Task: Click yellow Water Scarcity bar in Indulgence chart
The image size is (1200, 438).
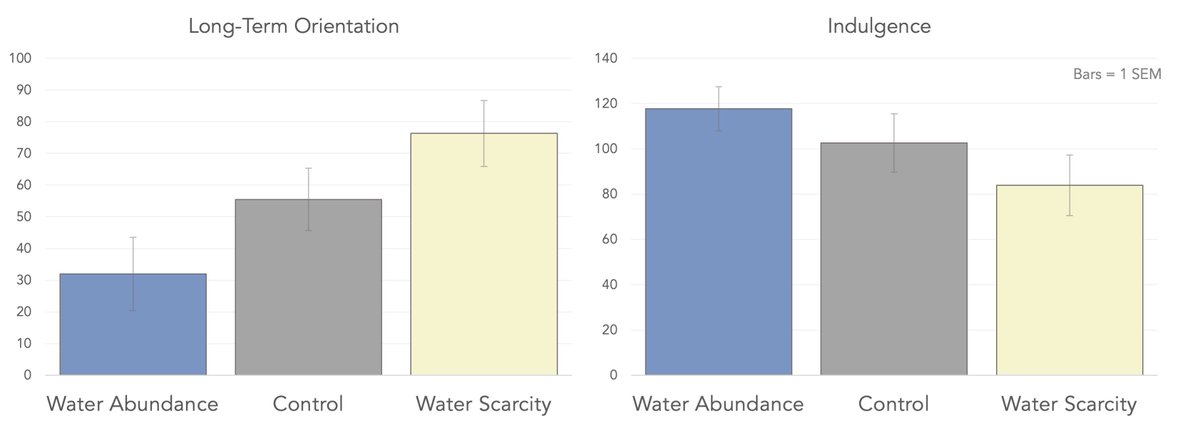Action: click(1069, 285)
